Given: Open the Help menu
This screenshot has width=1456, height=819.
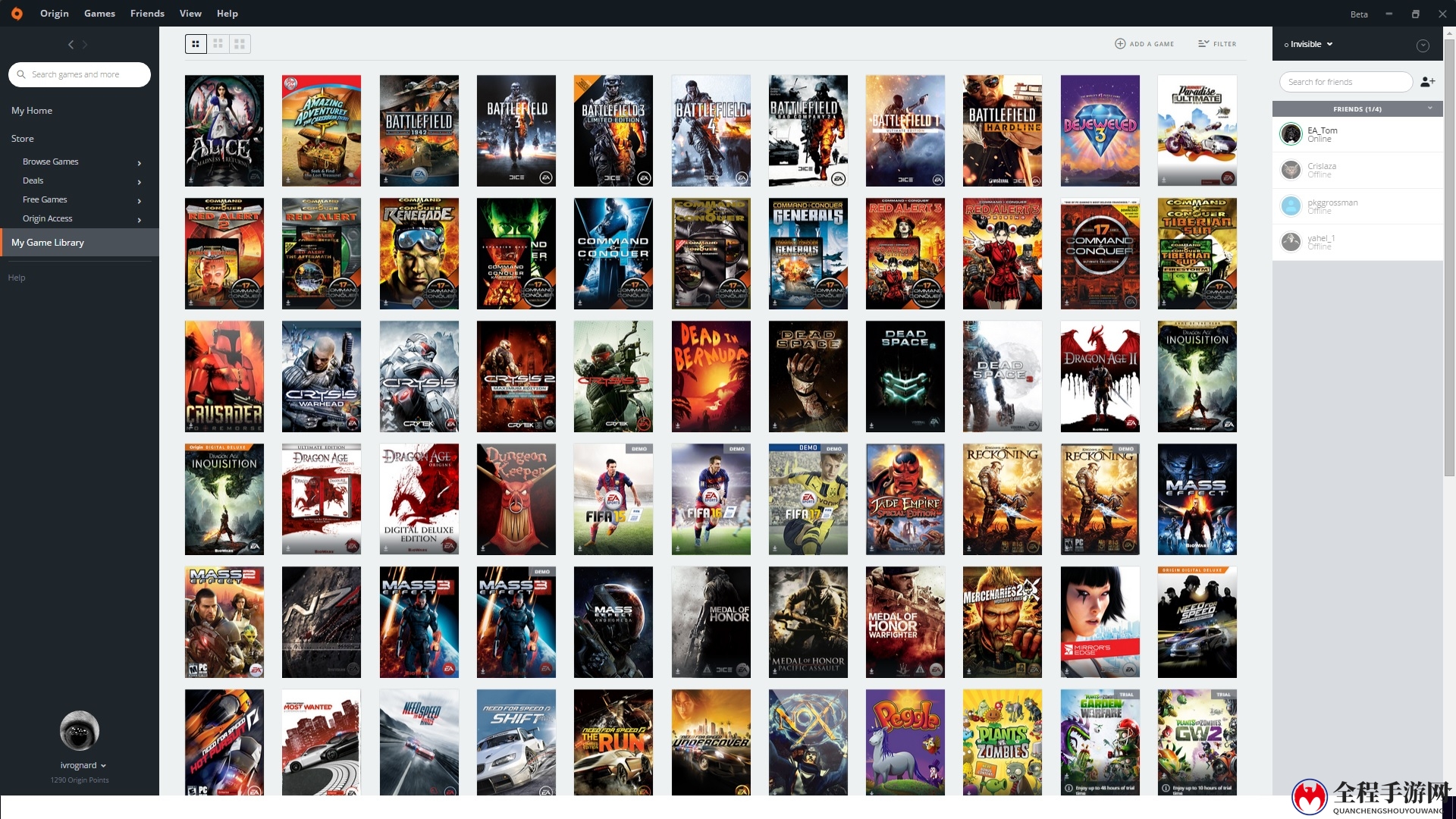Looking at the screenshot, I should 227,14.
